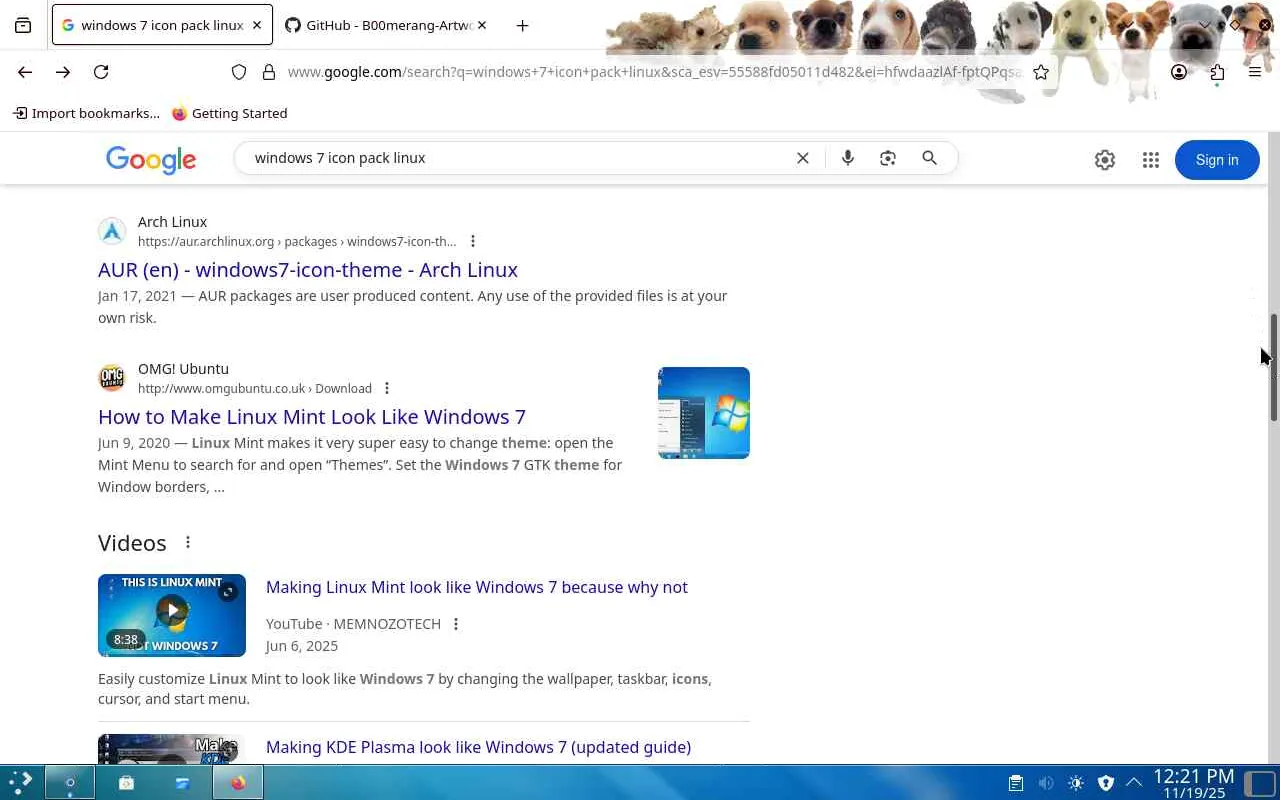Click the 'Easily customize Linux Mint' video description
Image resolution: width=1280 pixels, height=800 pixels.
click(405, 689)
